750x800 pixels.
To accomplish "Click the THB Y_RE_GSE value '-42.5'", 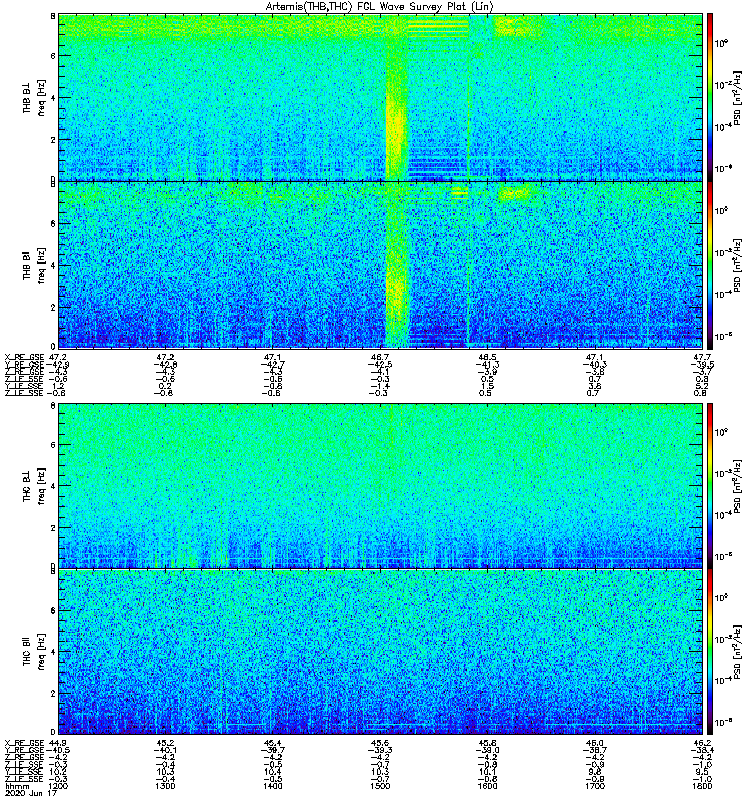I will [380, 364].
